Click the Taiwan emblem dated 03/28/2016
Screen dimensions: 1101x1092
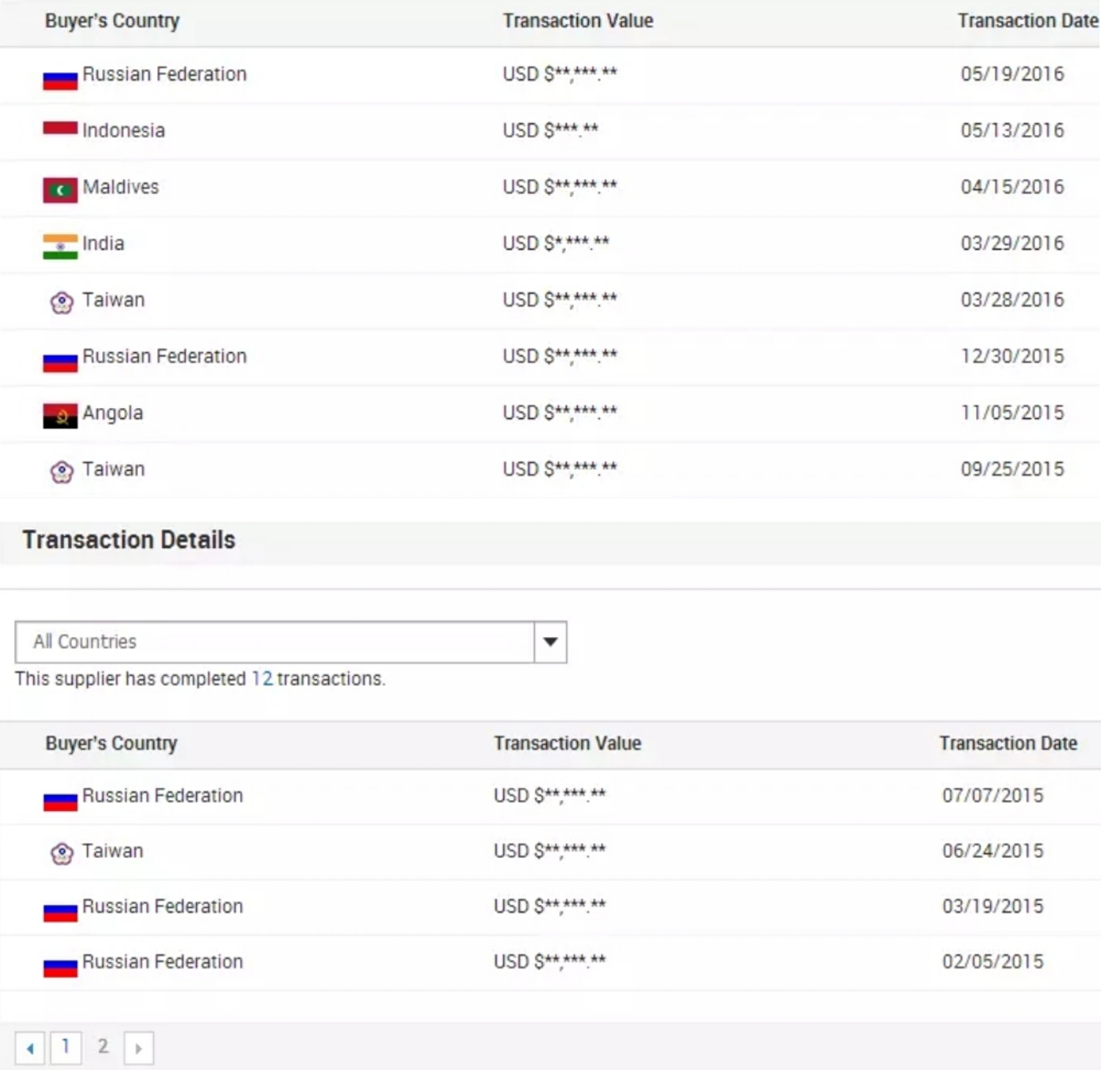coord(62,302)
